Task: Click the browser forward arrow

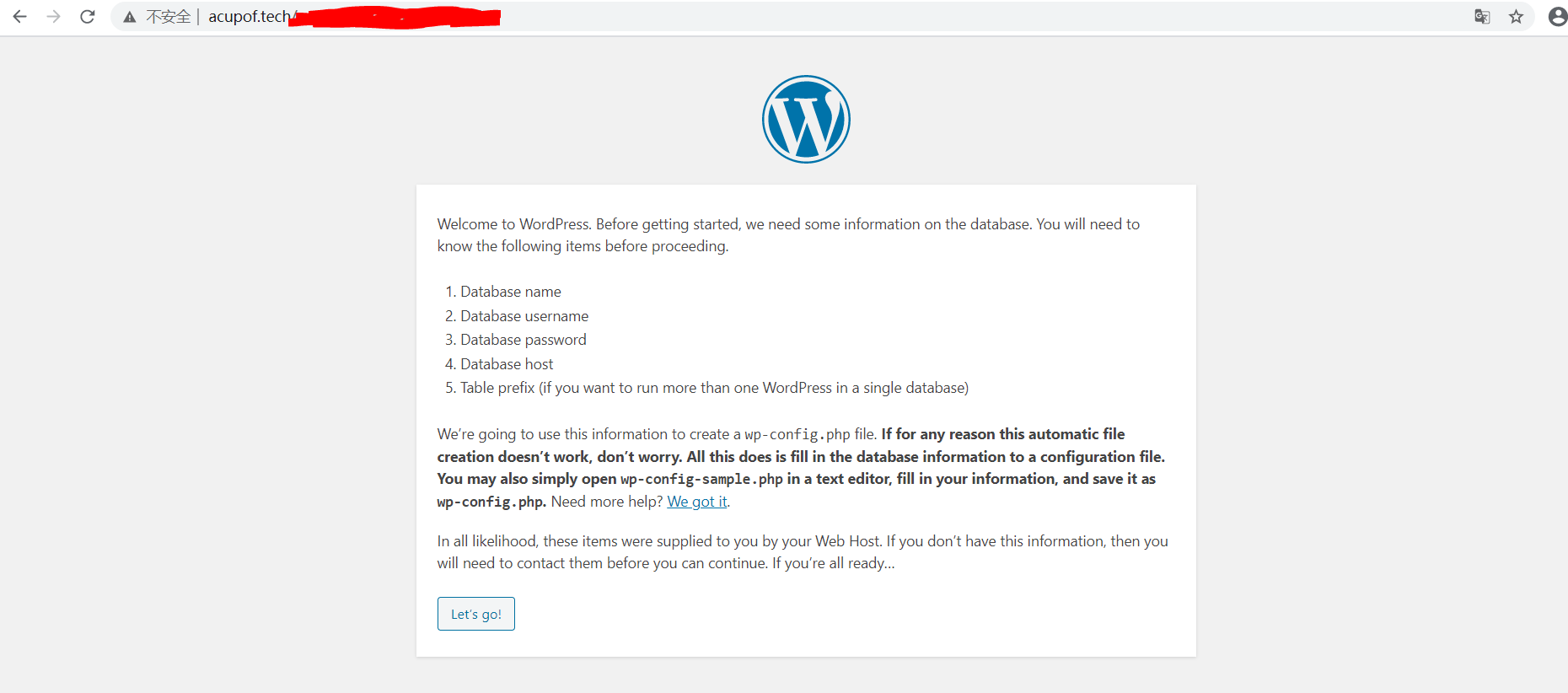Action: click(x=54, y=17)
